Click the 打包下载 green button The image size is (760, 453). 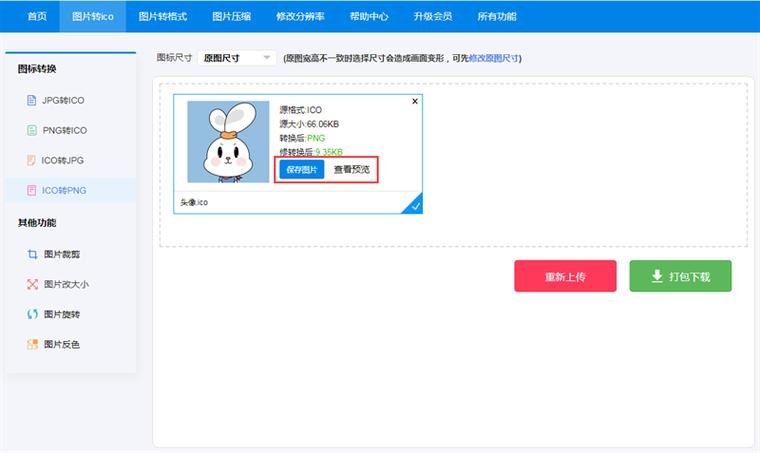click(x=681, y=276)
